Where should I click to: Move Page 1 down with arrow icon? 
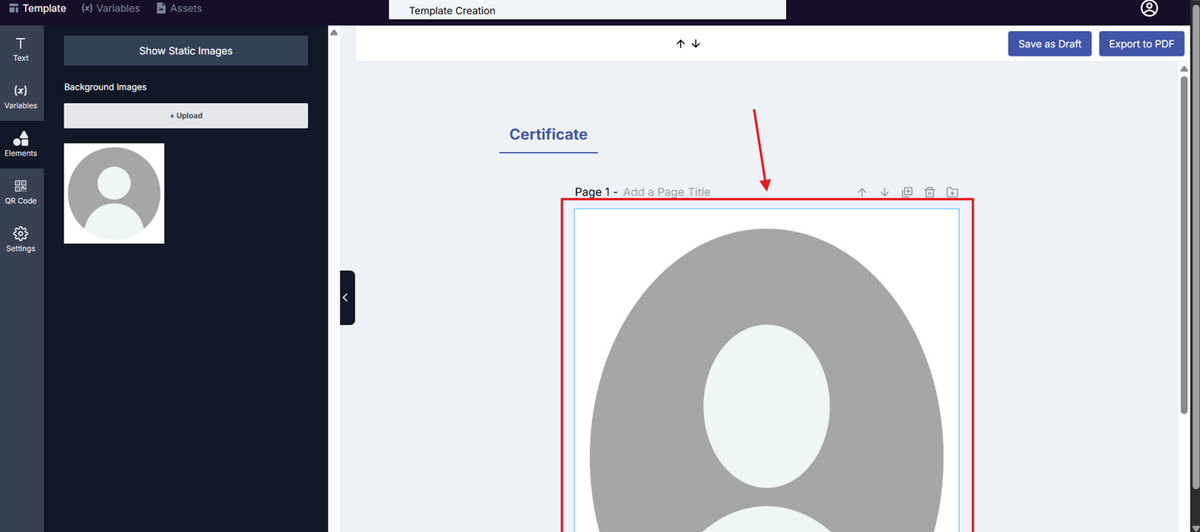click(884, 192)
